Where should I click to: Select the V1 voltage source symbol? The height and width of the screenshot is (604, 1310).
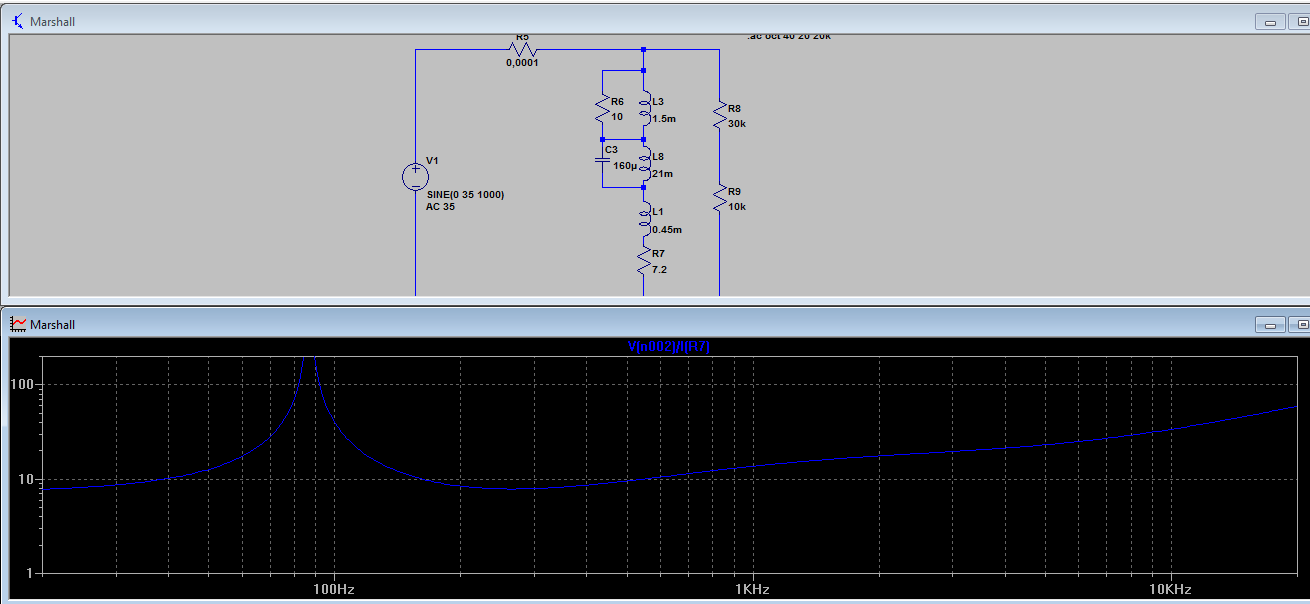[x=416, y=177]
